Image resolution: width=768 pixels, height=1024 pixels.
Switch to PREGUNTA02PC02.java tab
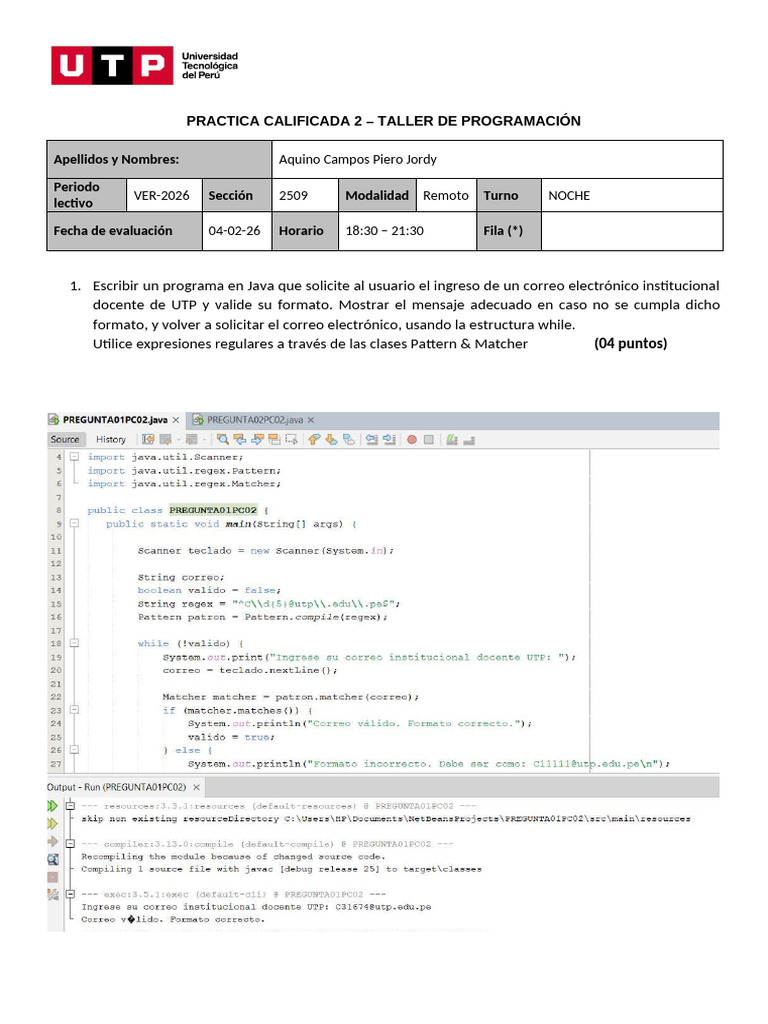(255, 419)
